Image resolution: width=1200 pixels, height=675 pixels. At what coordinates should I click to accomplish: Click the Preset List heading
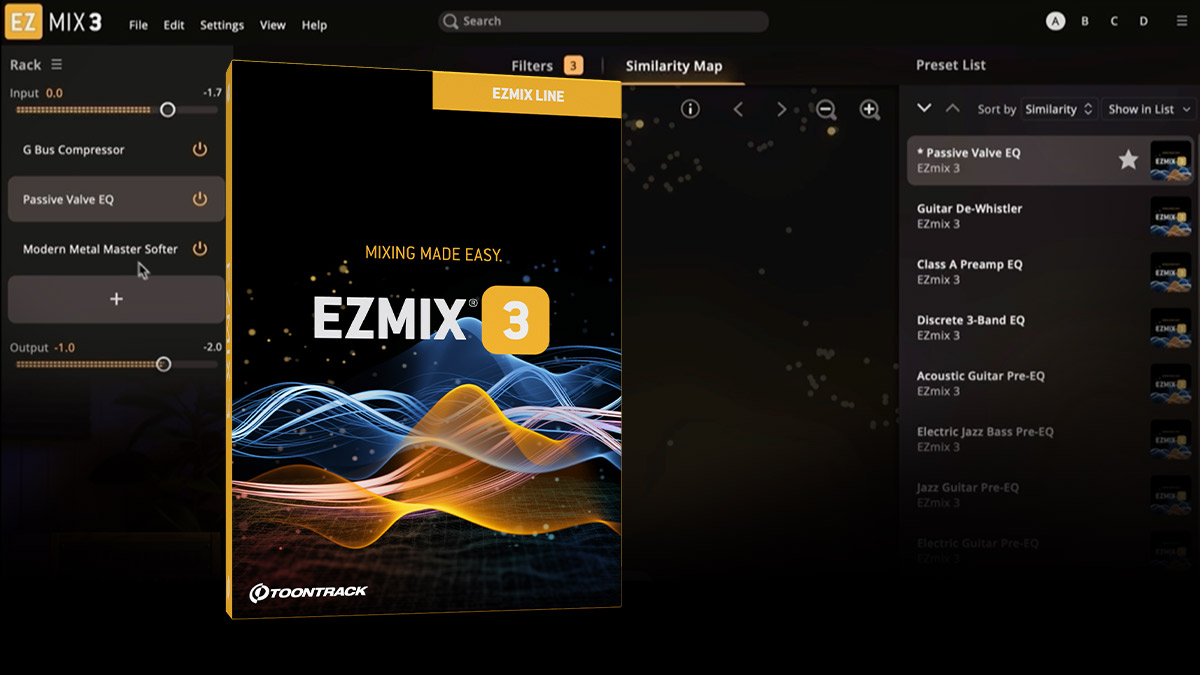pyautogui.click(x=951, y=65)
